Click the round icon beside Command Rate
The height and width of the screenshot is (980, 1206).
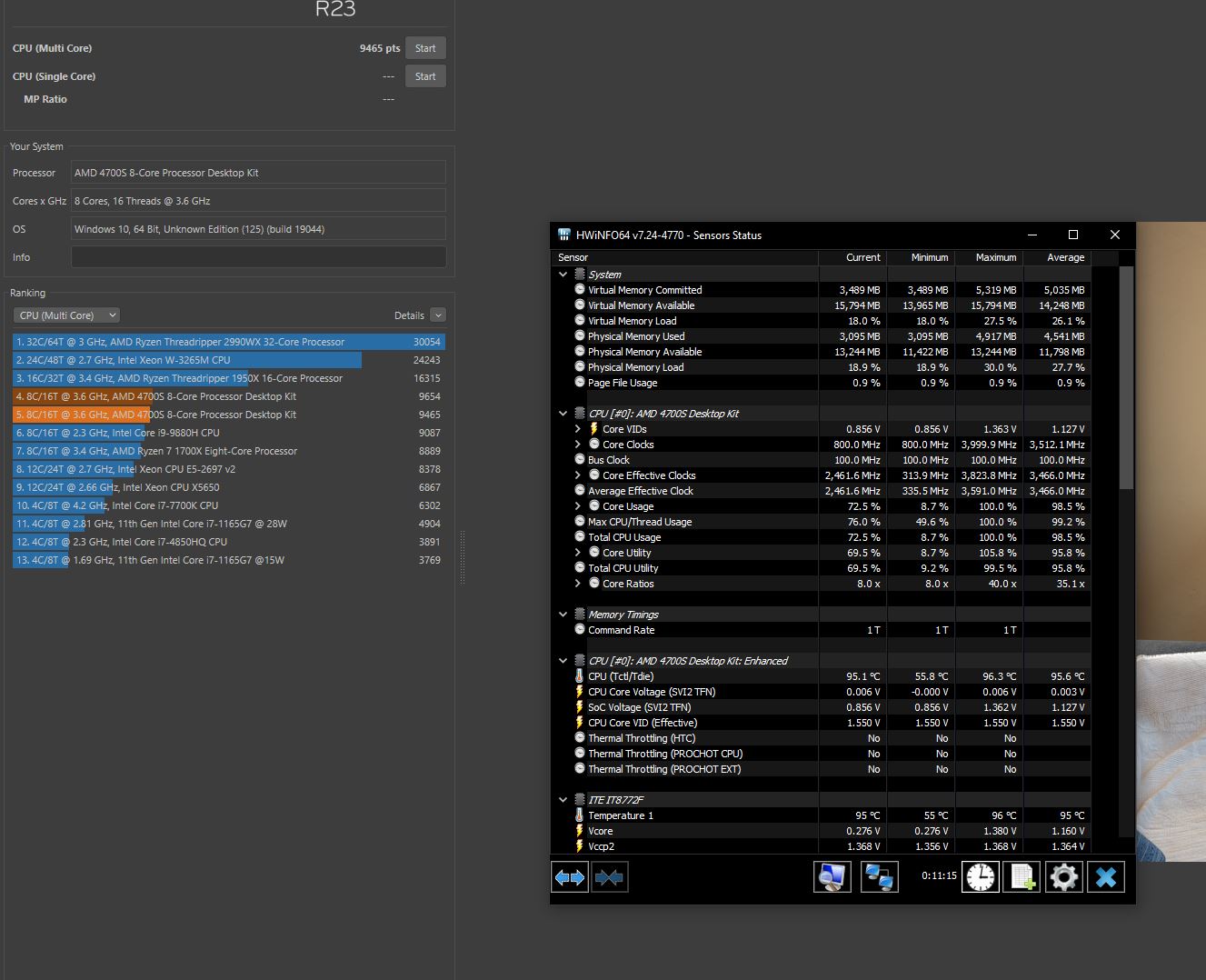[580, 630]
